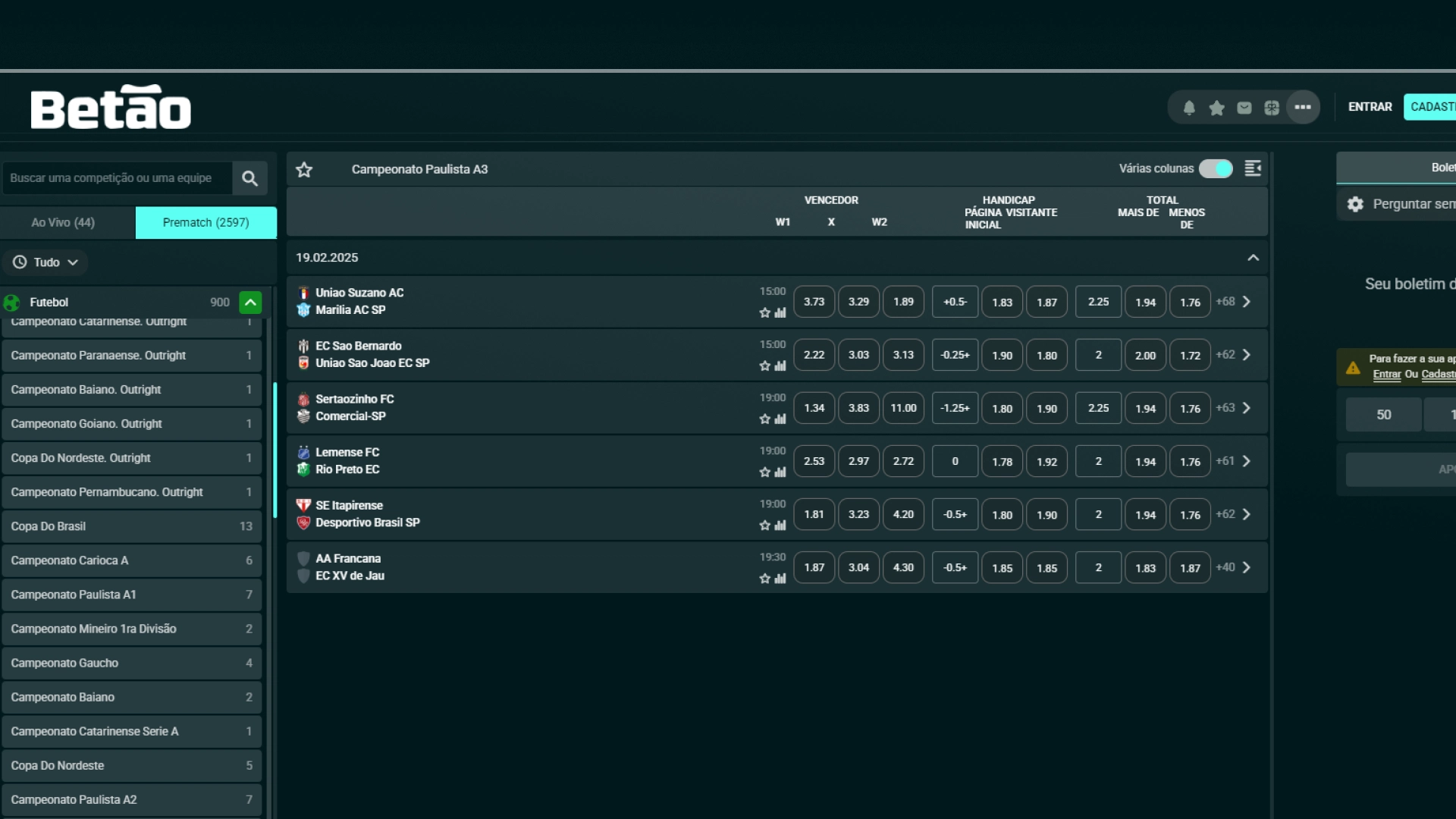Open Campeonato Paulista A1 competition
The width and height of the screenshot is (1456, 819).
pos(132,595)
